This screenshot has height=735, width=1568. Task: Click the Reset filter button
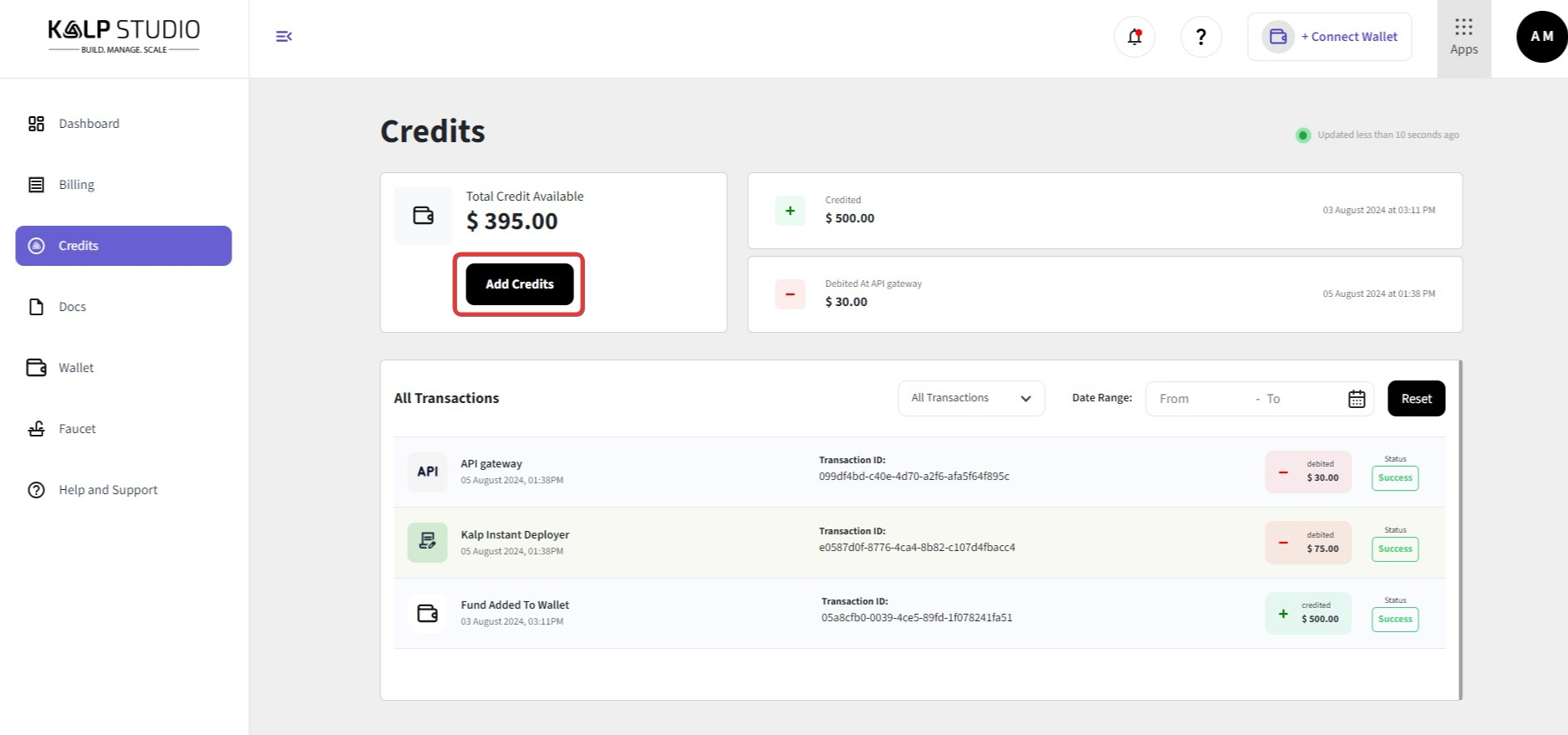point(1416,399)
